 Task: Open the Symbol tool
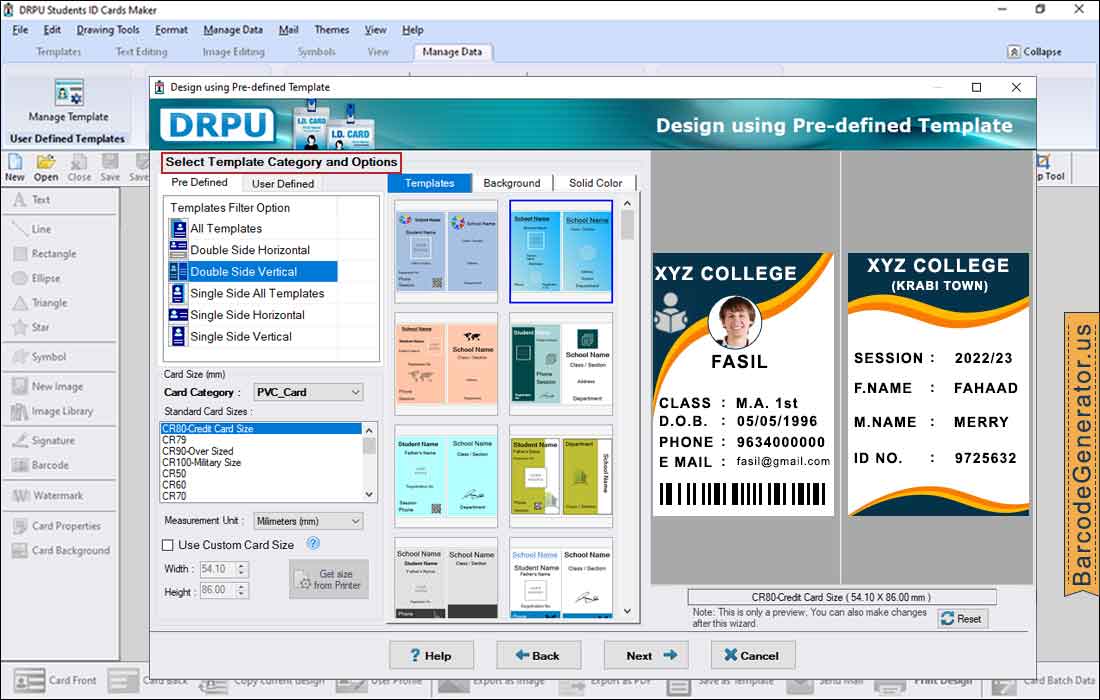39,356
